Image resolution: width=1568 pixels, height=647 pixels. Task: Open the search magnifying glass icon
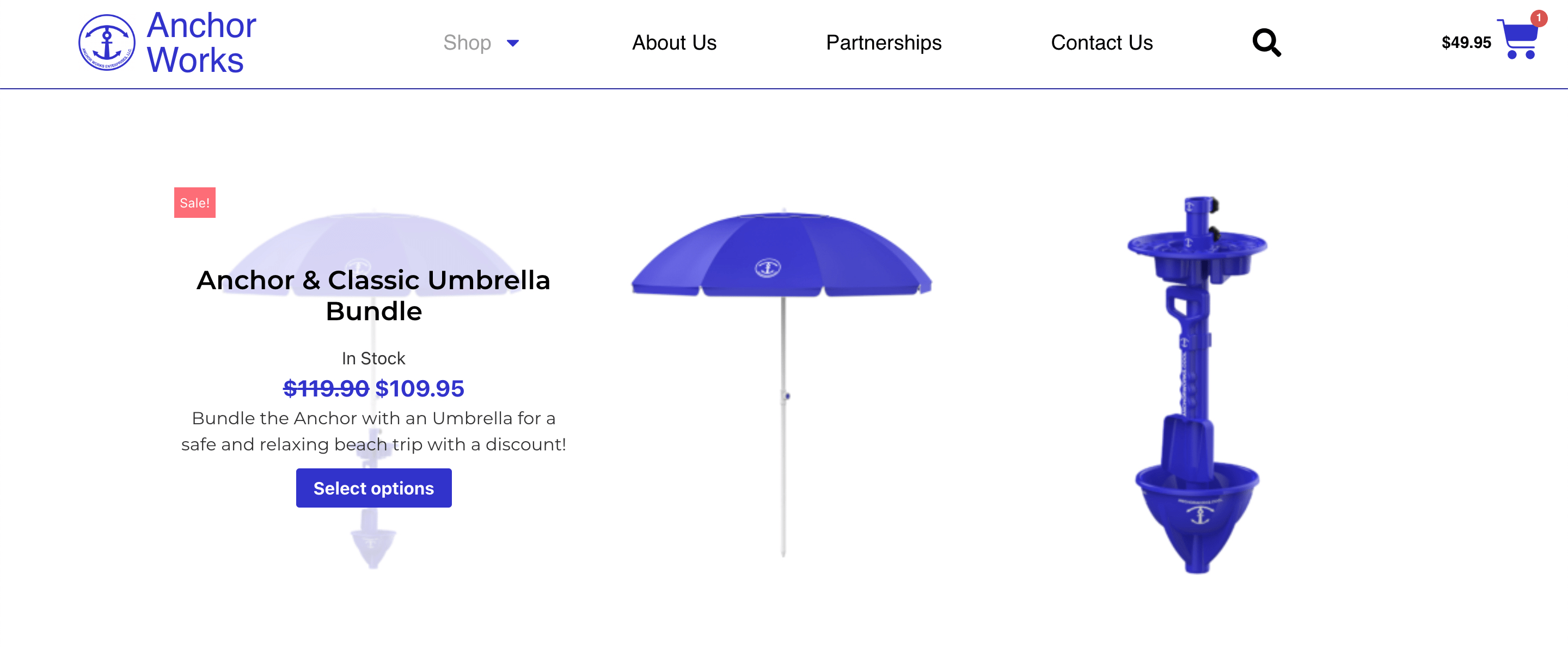pos(1266,42)
